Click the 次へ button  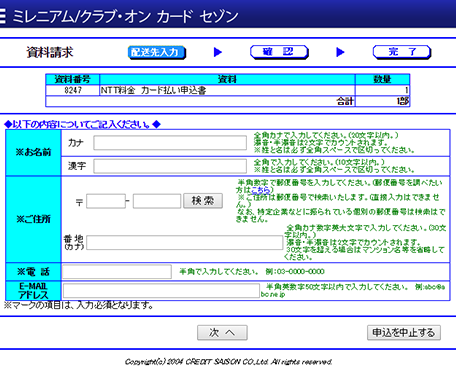click(222, 333)
